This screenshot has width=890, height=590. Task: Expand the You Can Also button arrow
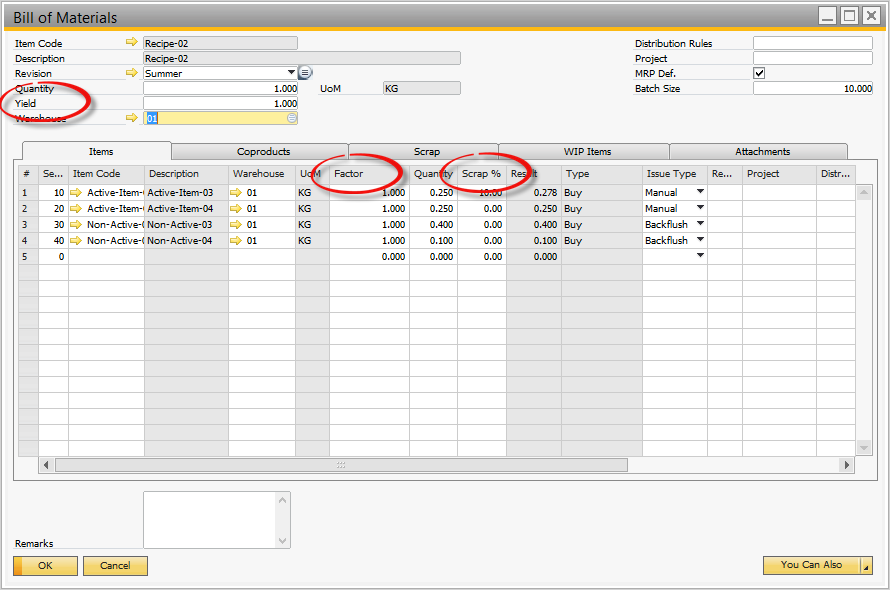click(866, 566)
